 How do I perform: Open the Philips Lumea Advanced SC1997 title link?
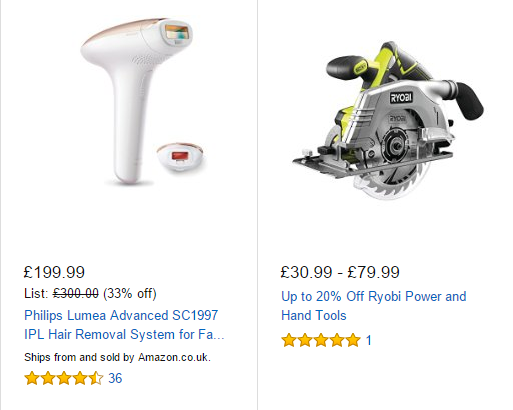pos(124,325)
